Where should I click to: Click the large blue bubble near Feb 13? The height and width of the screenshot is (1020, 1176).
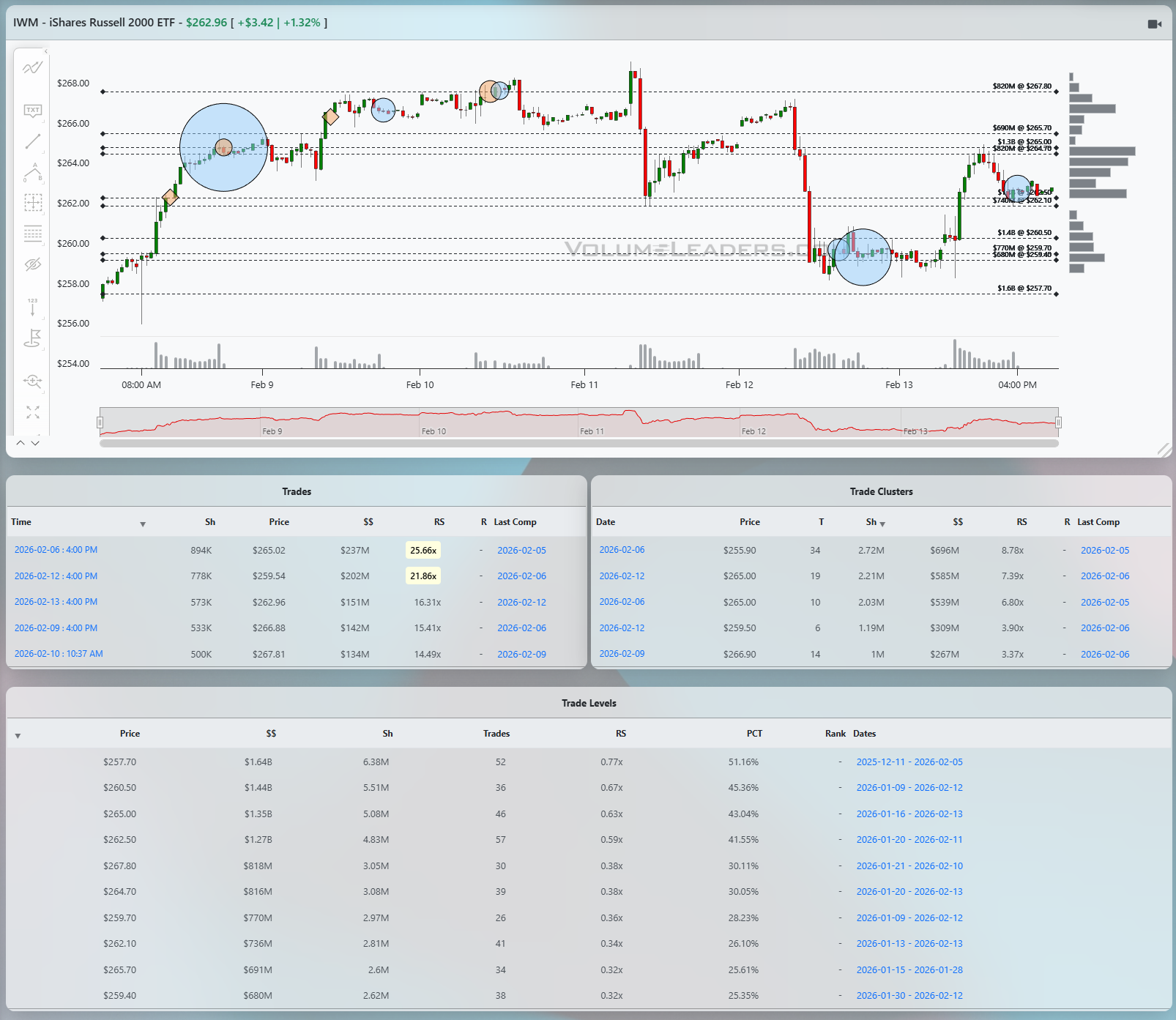[863, 257]
